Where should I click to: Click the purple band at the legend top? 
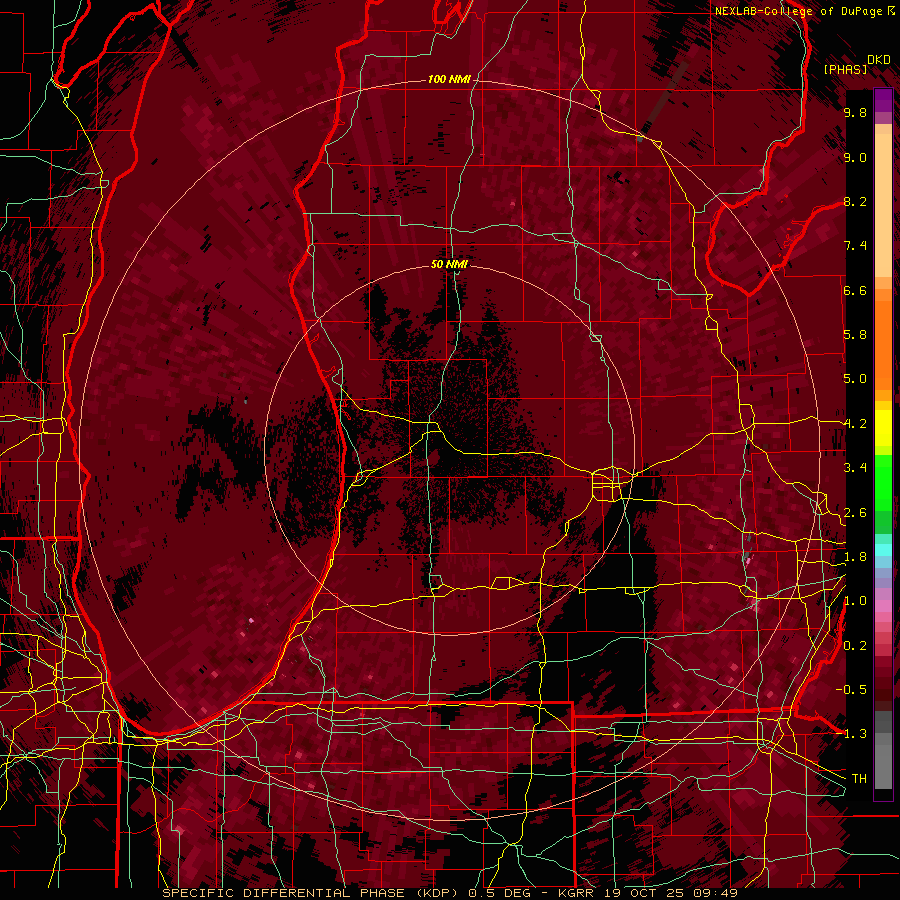883,100
